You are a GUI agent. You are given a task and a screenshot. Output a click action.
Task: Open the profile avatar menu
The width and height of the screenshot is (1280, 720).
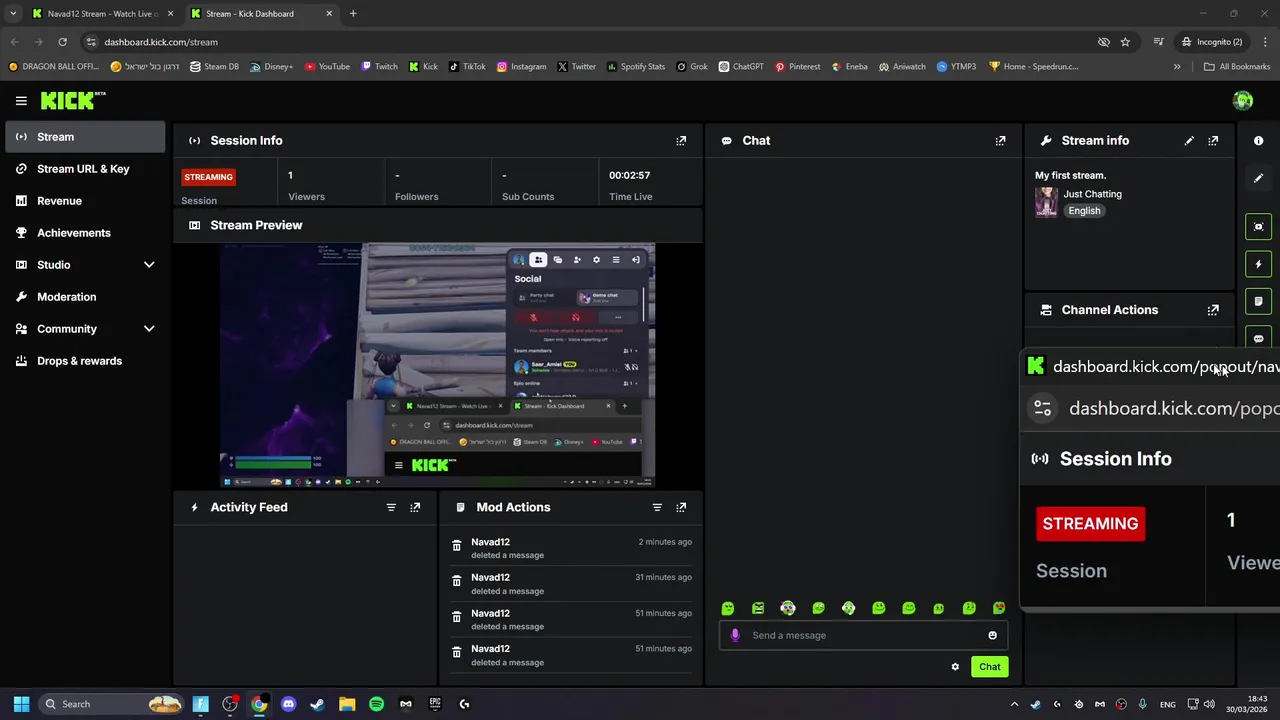tap(1243, 100)
